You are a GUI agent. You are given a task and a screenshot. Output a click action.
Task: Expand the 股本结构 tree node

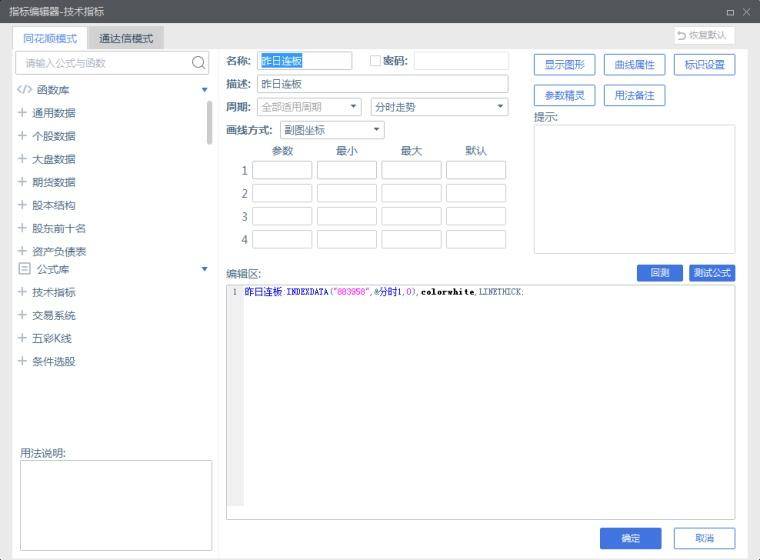click(22, 205)
